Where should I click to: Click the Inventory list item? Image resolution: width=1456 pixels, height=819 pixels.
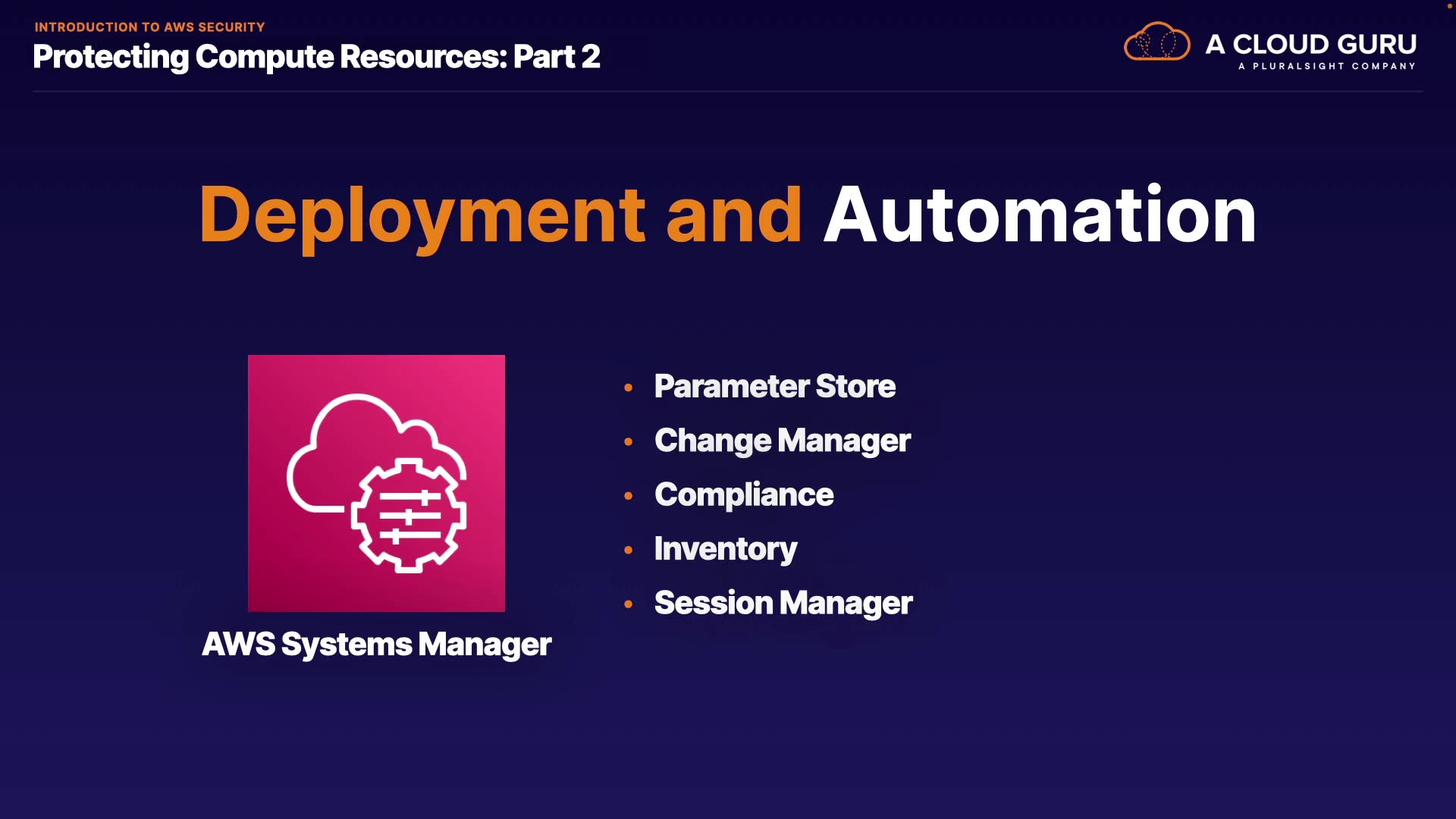pos(725,549)
